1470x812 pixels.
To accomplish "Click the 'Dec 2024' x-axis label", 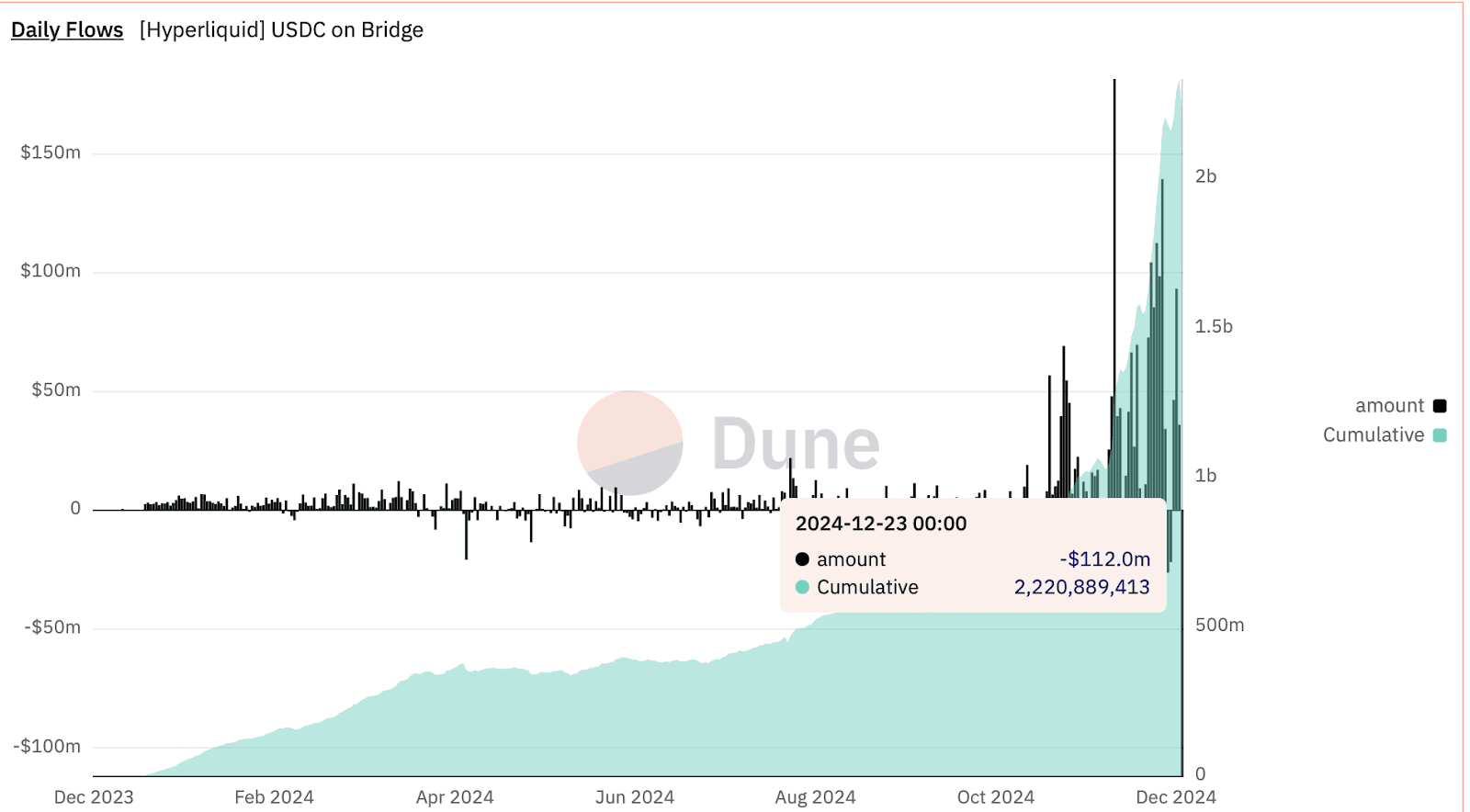I will [x=1176, y=797].
